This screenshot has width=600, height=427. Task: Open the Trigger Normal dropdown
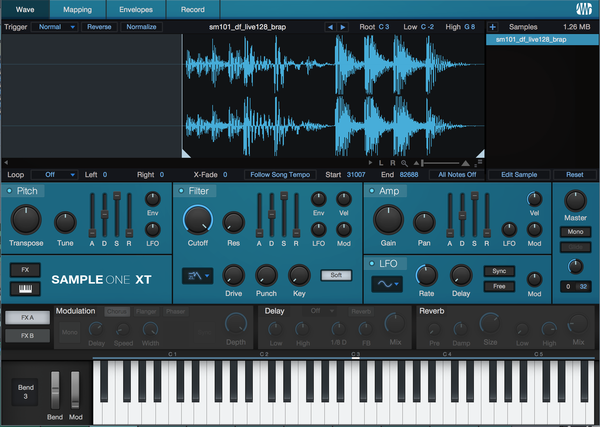click(54, 27)
